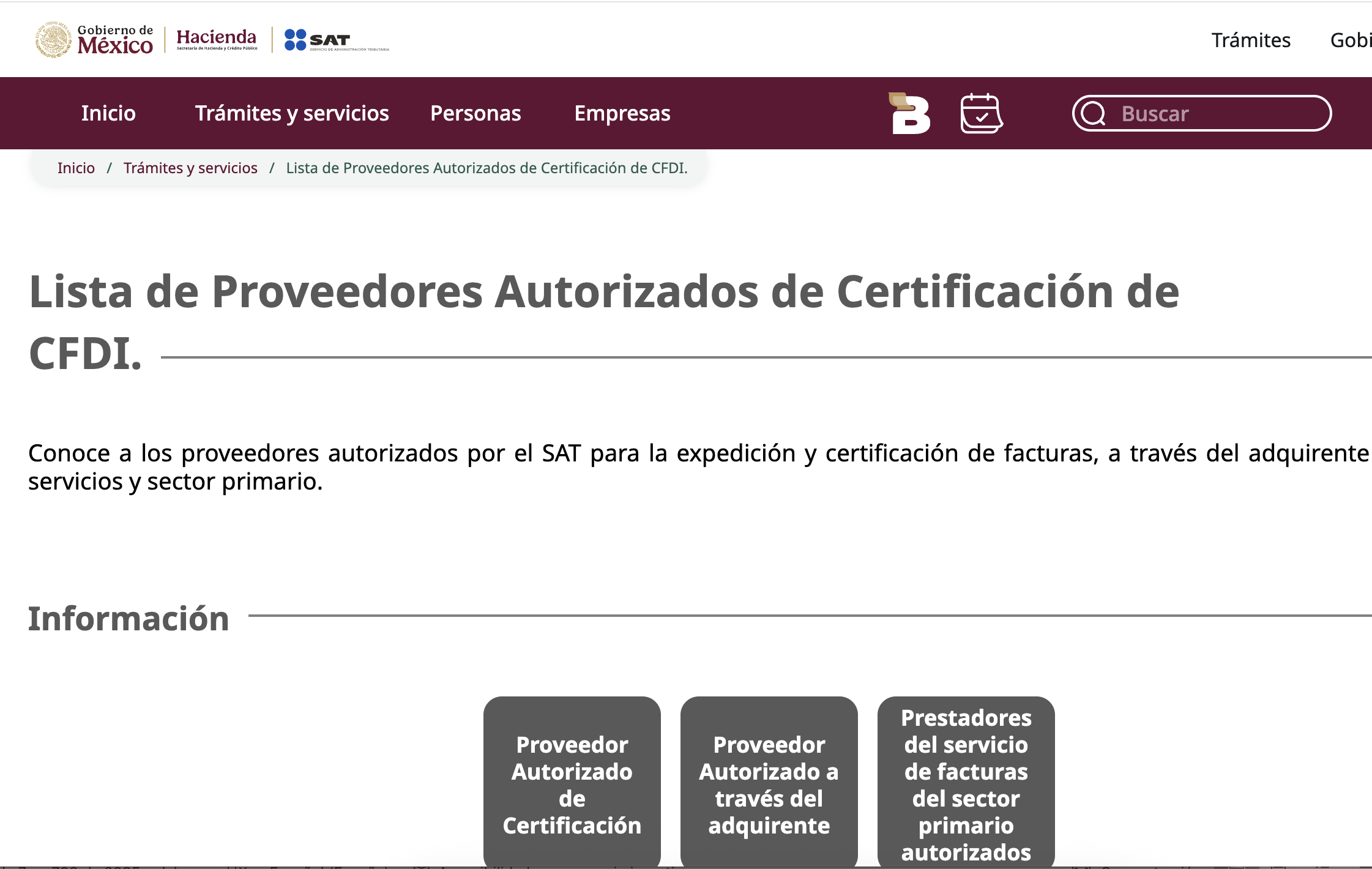The image size is (1372, 869).
Task: Open the Buzón Tributario B icon
Action: coord(909,113)
